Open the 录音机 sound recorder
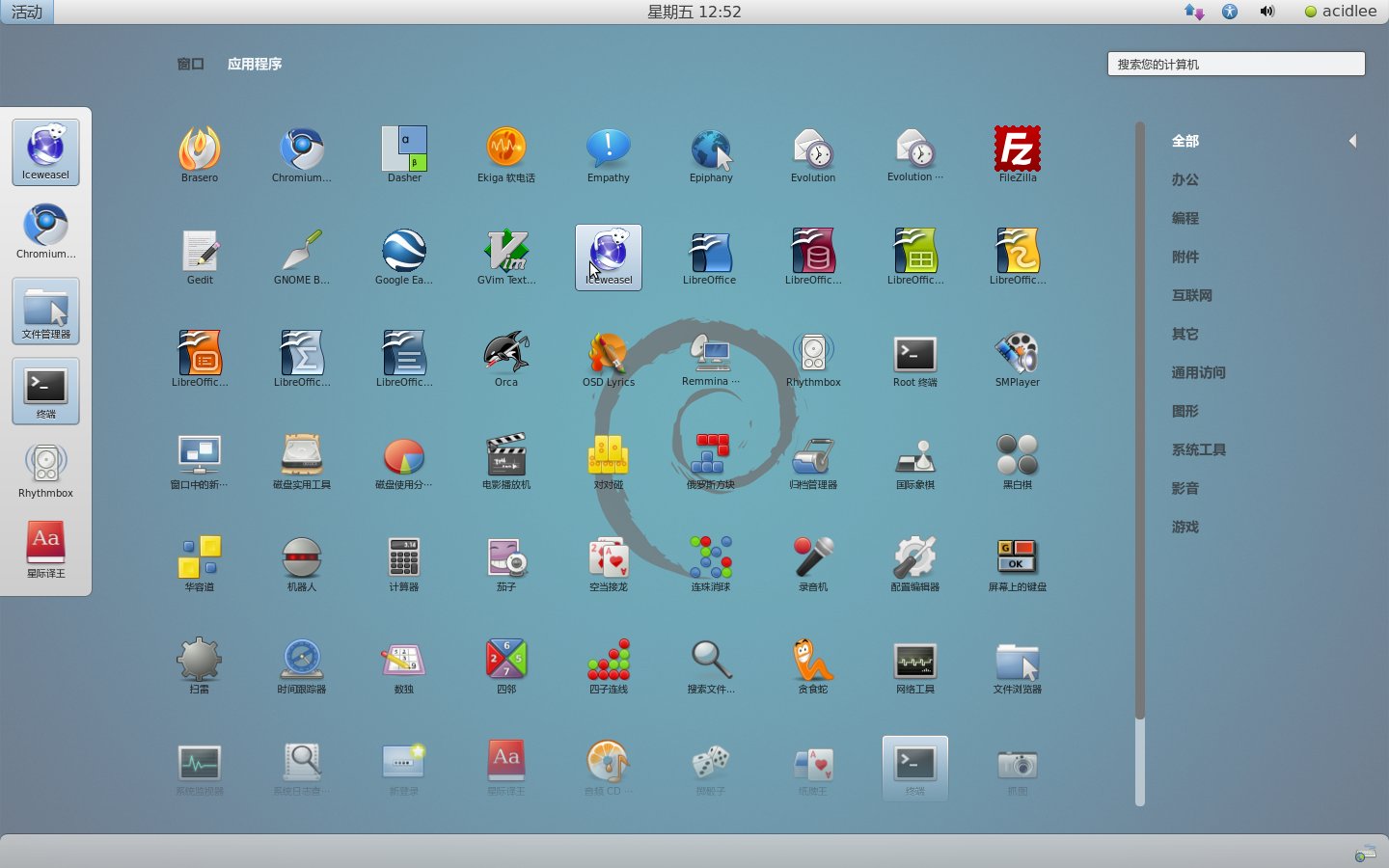The width and height of the screenshot is (1389, 868). tap(813, 563)
